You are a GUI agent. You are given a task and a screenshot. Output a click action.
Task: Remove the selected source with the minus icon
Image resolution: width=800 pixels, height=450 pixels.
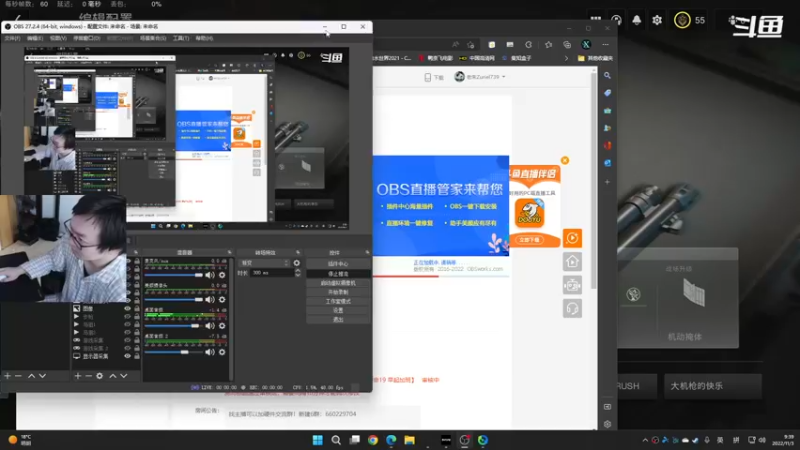coord(88,376)
